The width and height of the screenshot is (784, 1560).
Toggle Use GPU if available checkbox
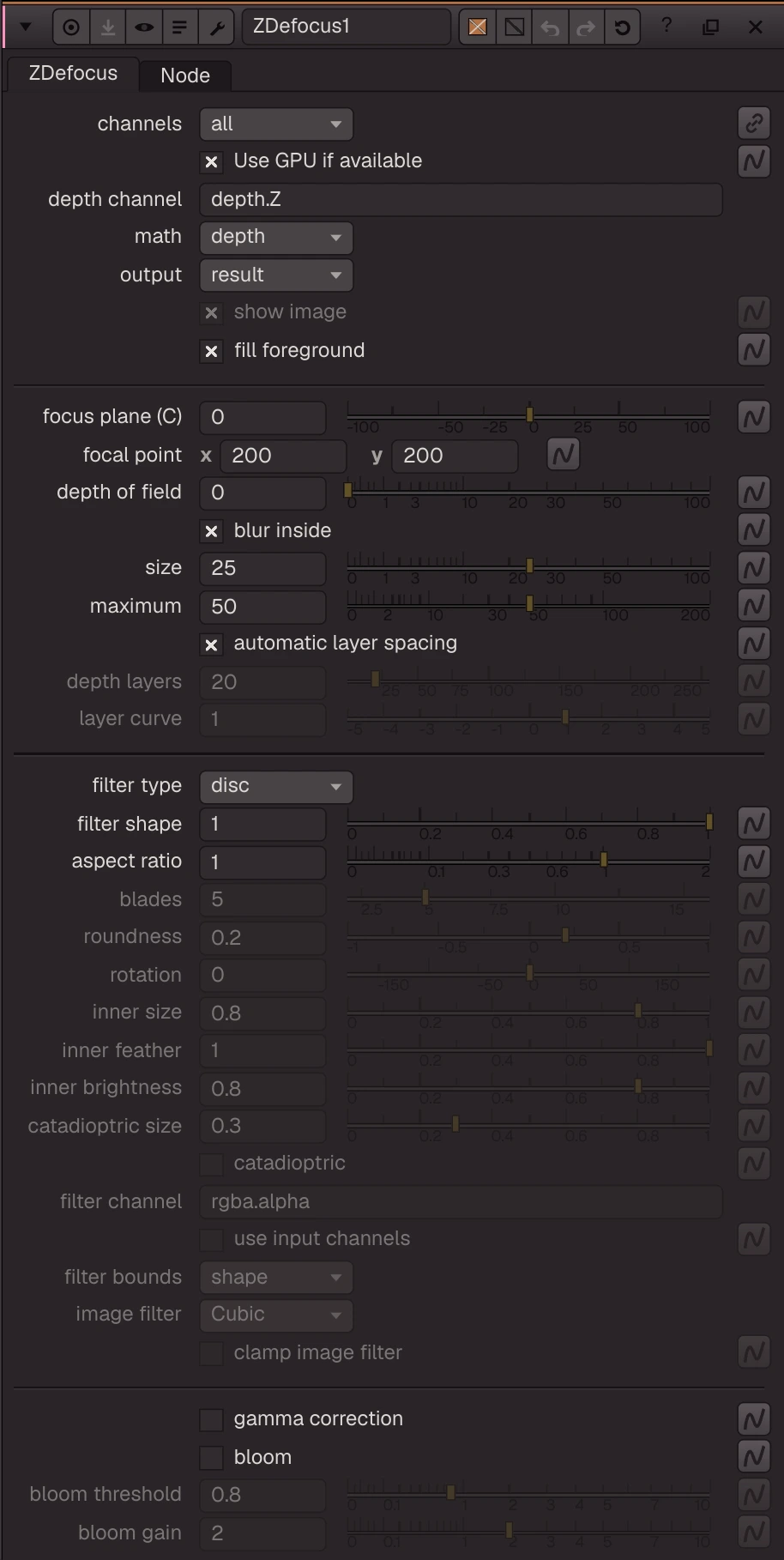coord(211,161)
